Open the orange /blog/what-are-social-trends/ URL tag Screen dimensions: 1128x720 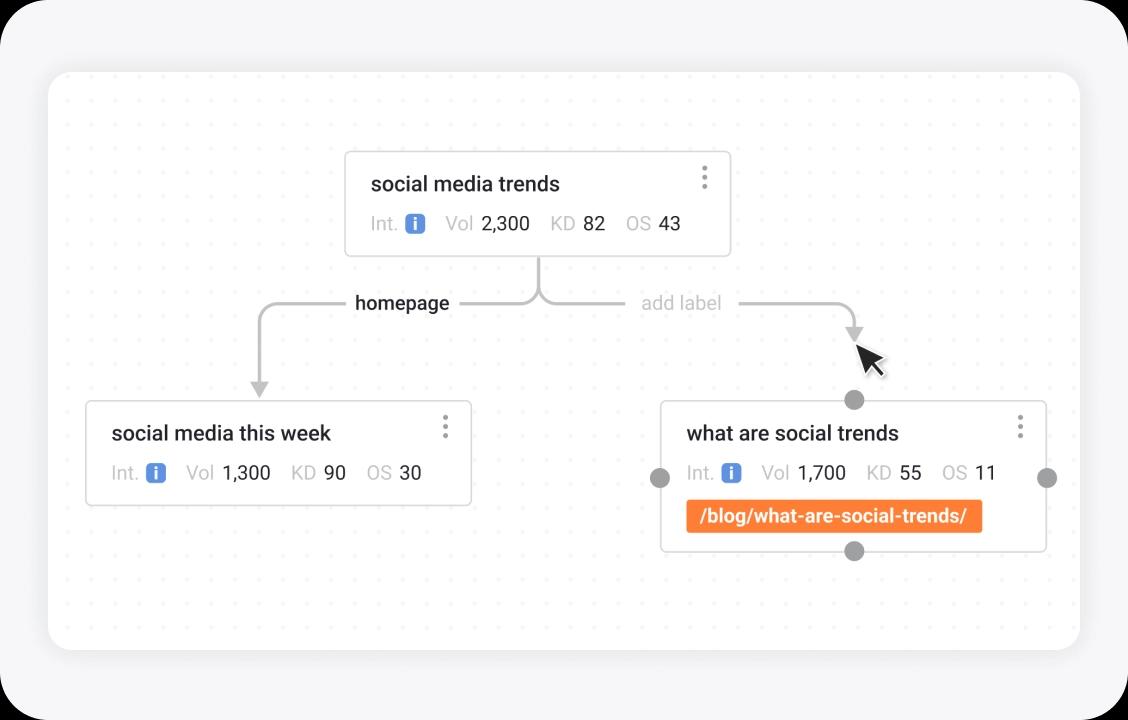(834, 516)
